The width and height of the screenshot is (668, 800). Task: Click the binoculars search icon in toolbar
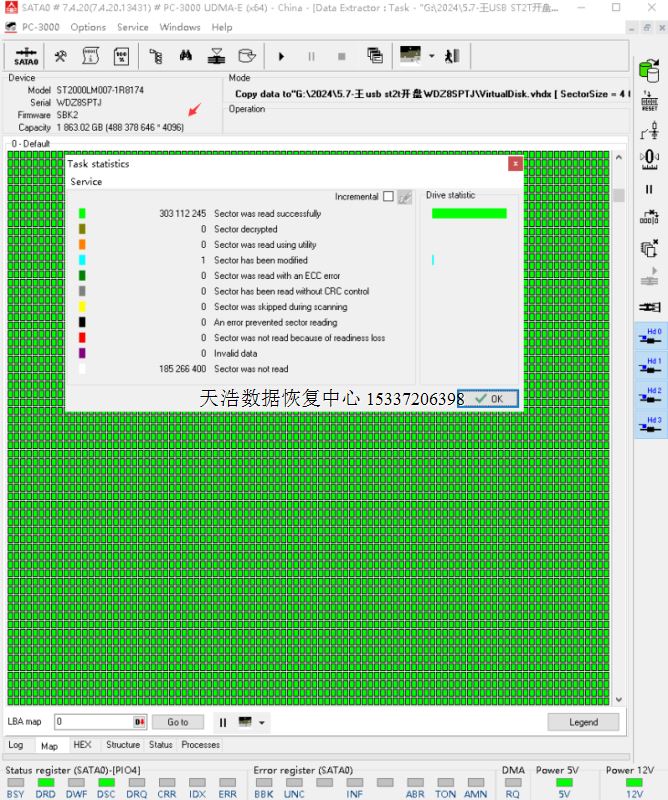tap(186, 56)
